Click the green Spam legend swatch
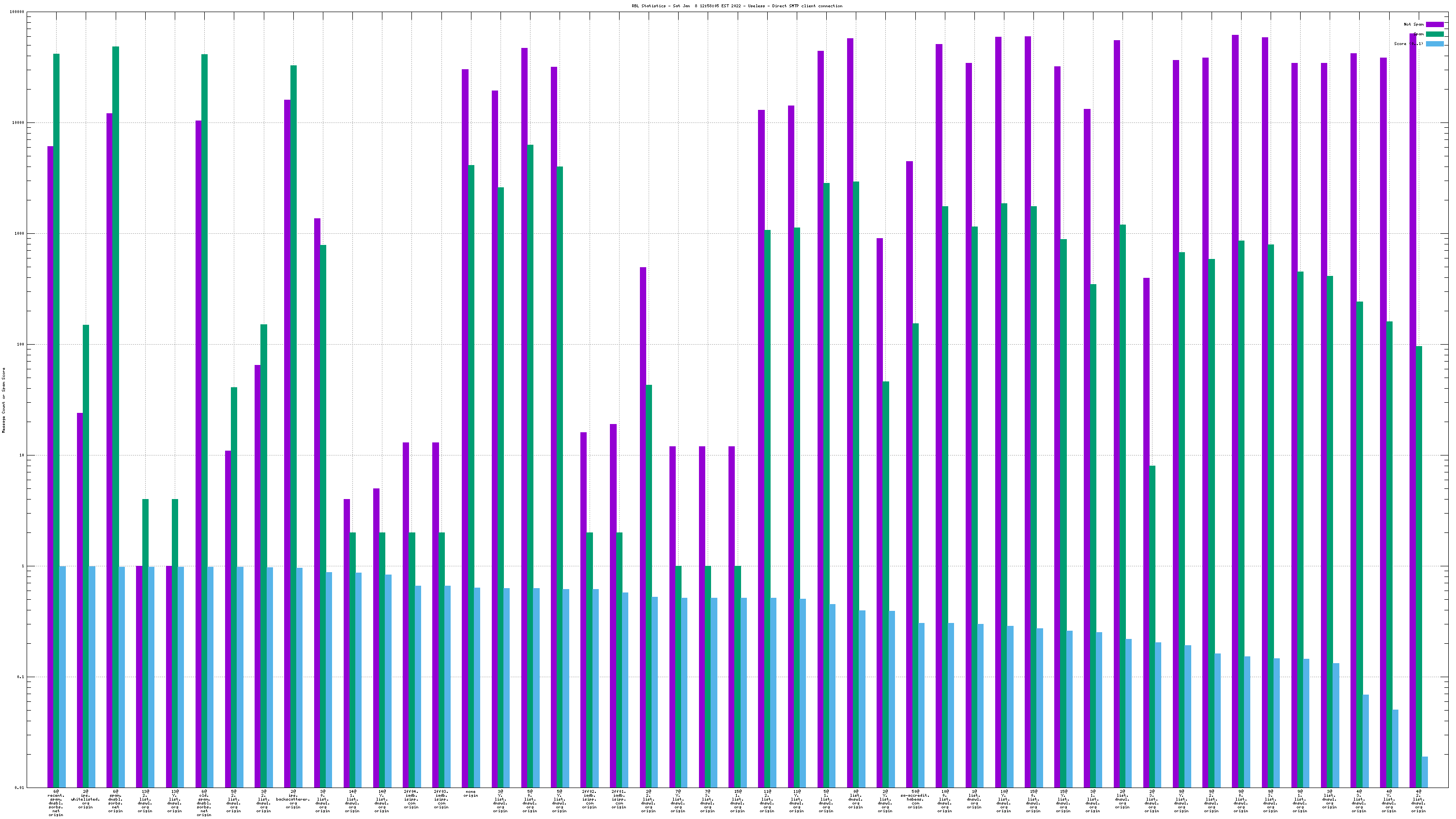The width and height of the screenshot is (1456, 819). click(x=1435, y=34)
